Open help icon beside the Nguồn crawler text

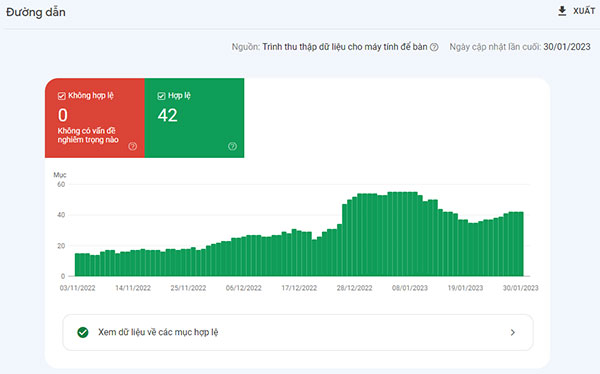(434, 47)
